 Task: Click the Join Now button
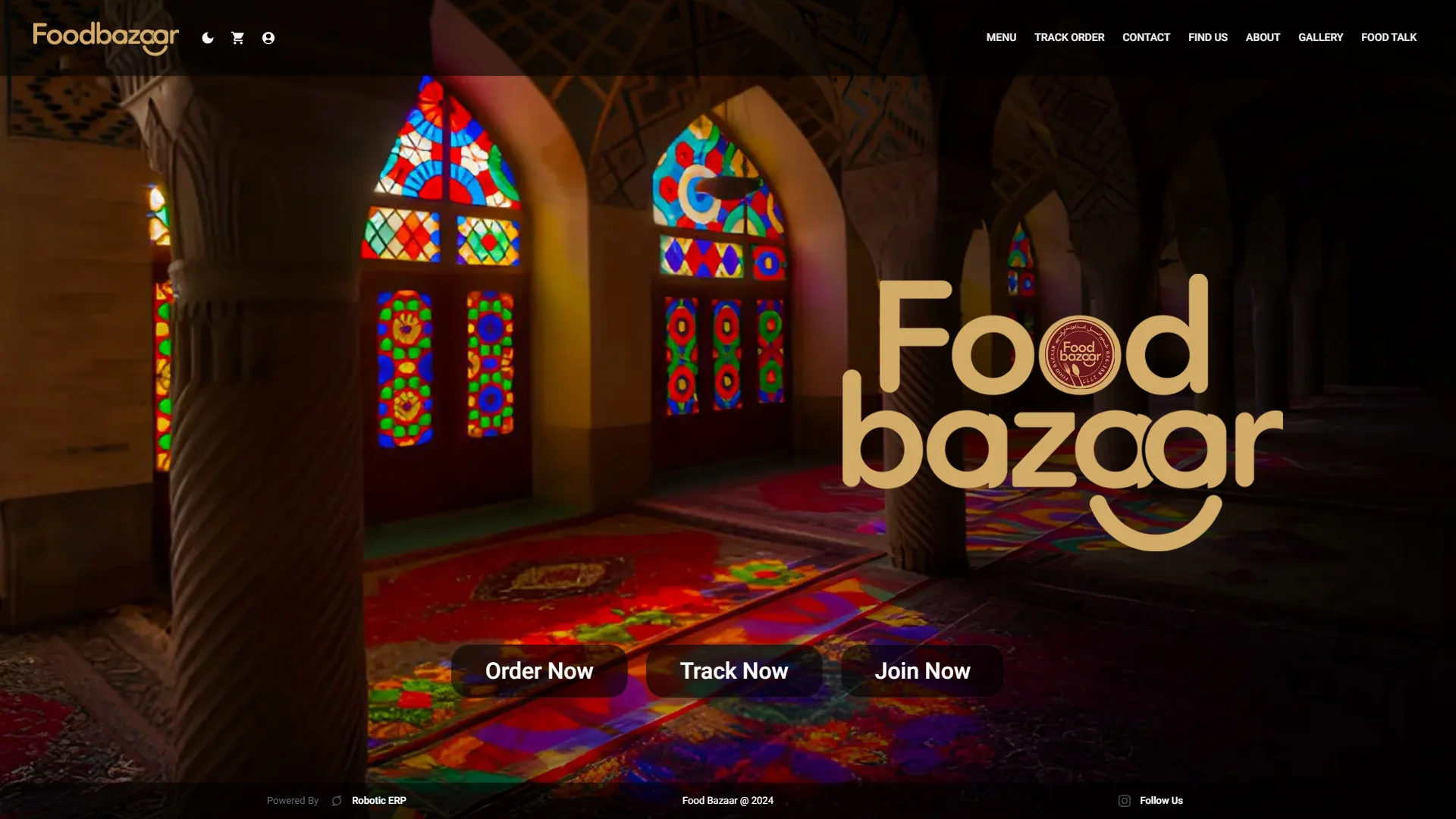[922, 671]
